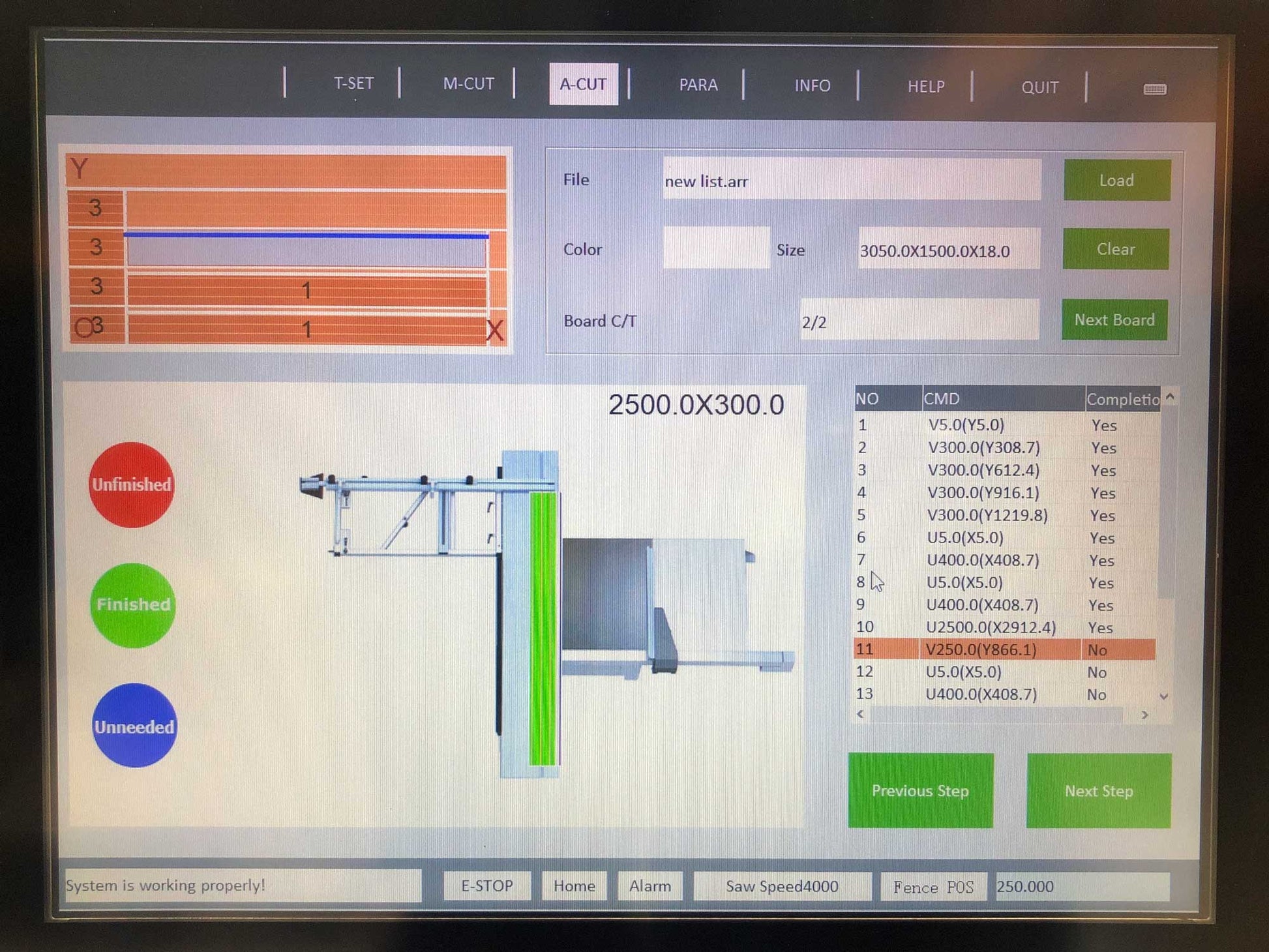Toggle the red Unfinished indicator

click(132, 484)
